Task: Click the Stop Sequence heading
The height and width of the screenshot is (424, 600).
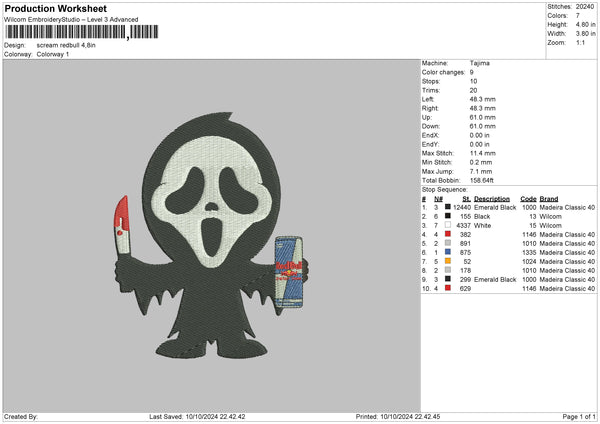Action: click(x=445, y=189)
